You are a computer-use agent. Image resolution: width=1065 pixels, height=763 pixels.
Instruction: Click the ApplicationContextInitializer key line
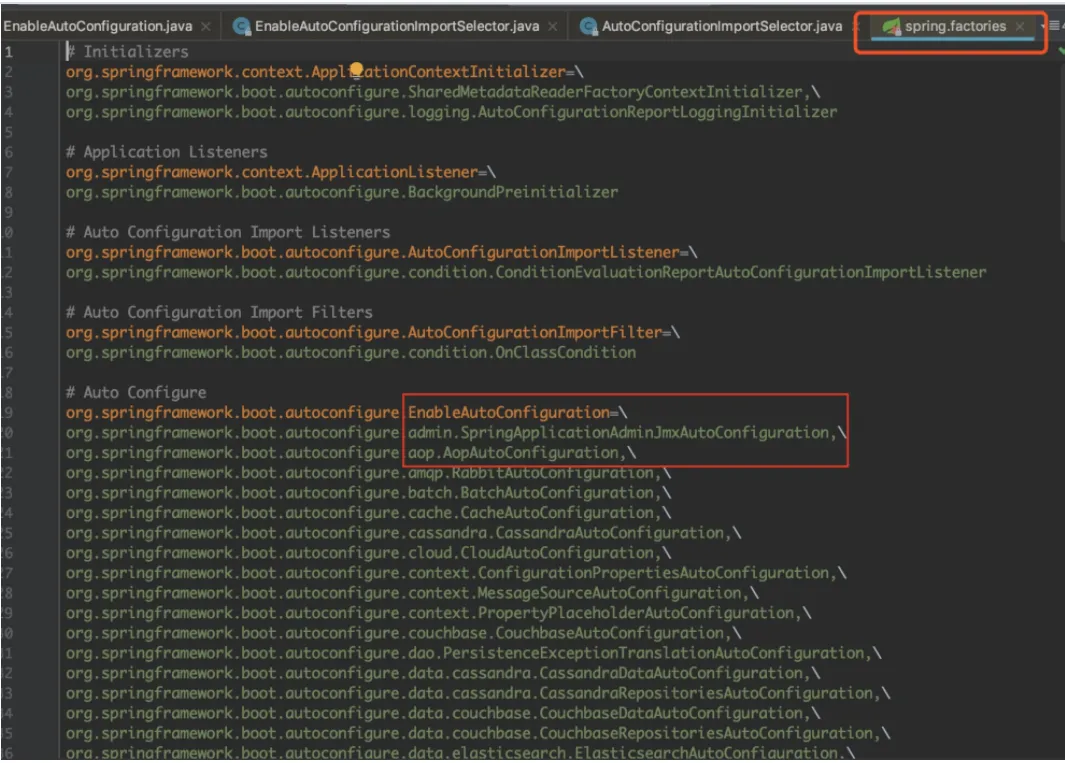point(324,72)
